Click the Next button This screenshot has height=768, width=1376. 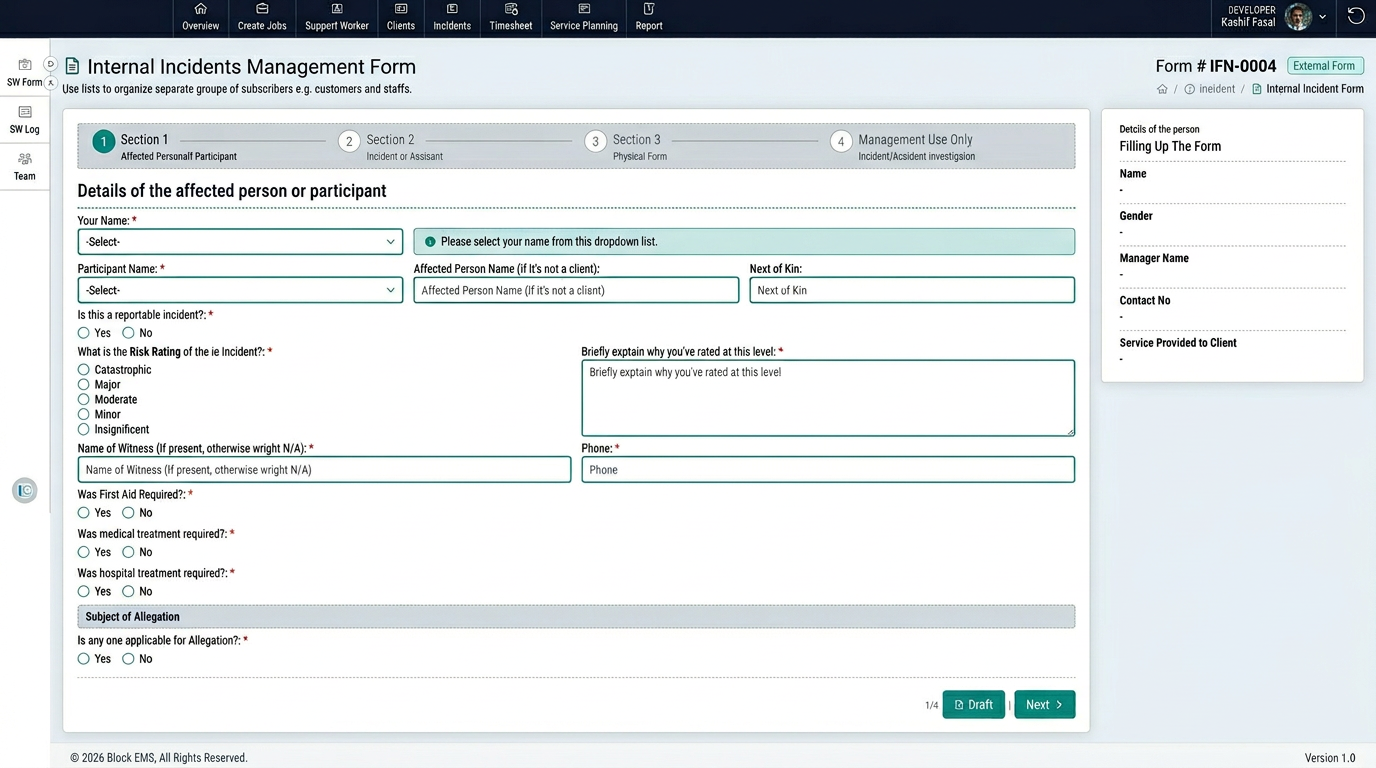1044,705
